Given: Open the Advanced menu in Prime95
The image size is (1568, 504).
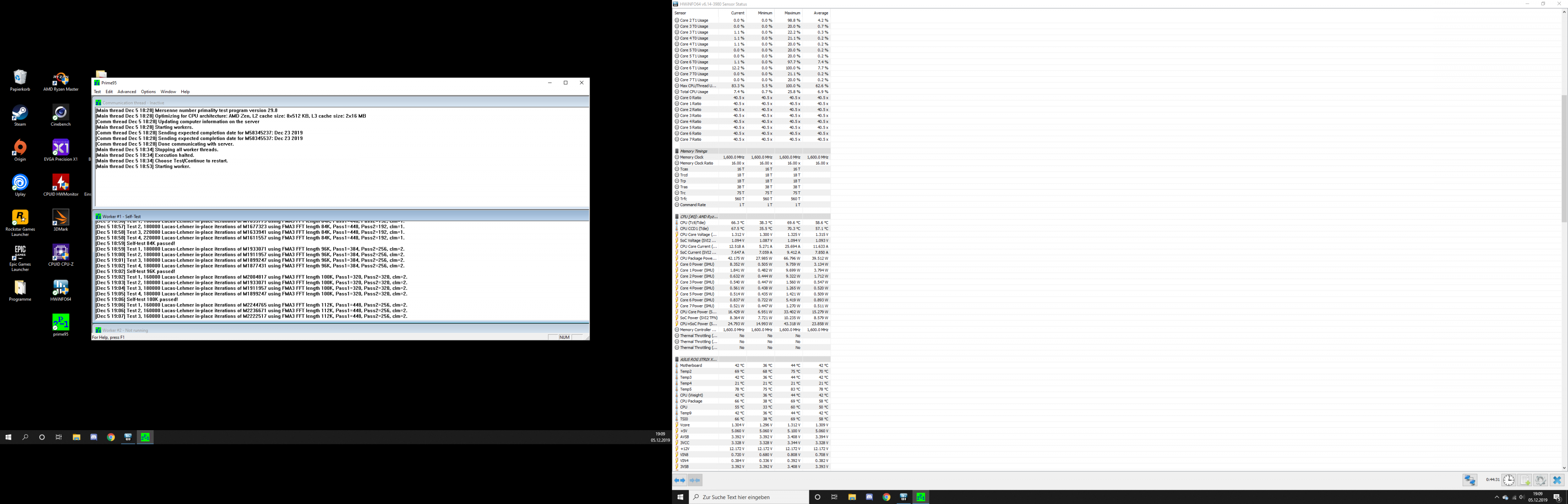Looking at the screenshot, I should (x=127, y=92).
